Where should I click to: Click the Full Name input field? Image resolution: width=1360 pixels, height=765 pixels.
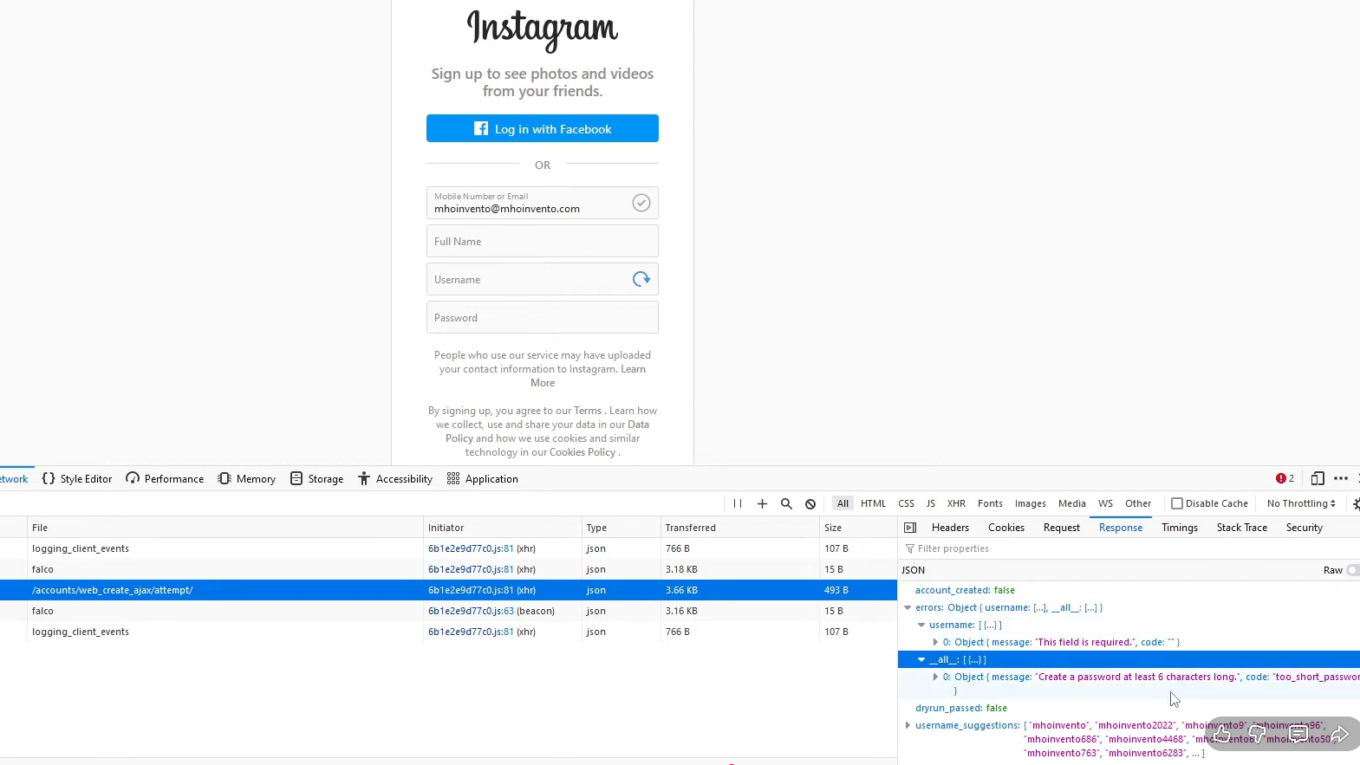pos(542,242)
